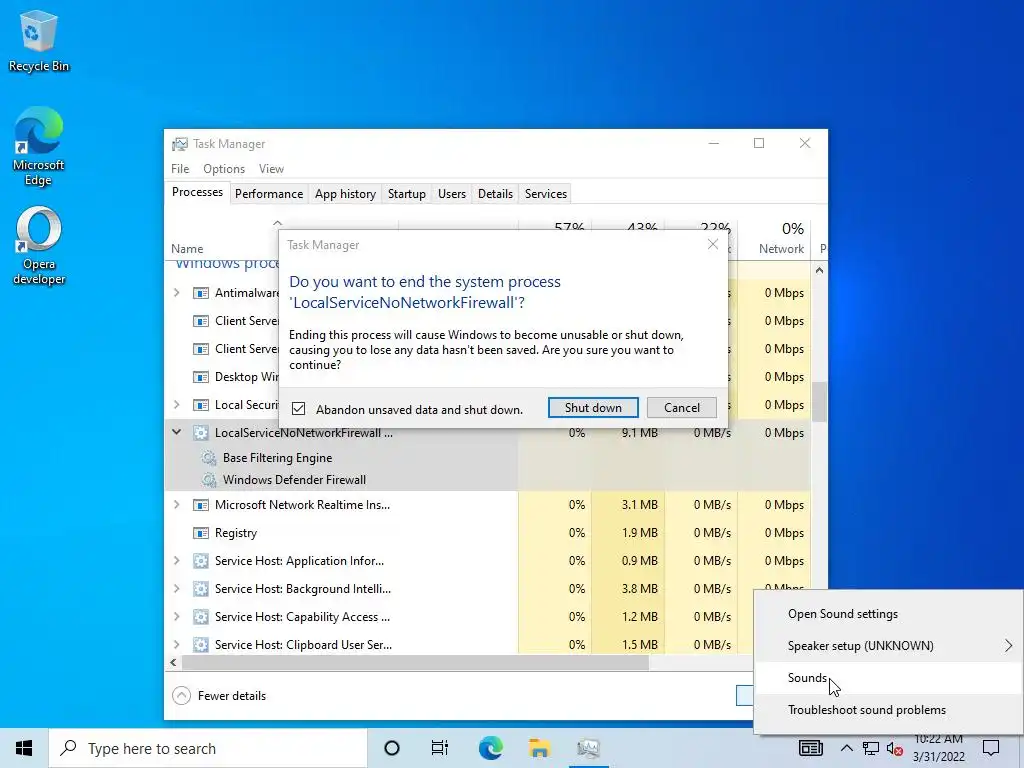Open Recycle Bin desktop icon

tap(39, 40)
